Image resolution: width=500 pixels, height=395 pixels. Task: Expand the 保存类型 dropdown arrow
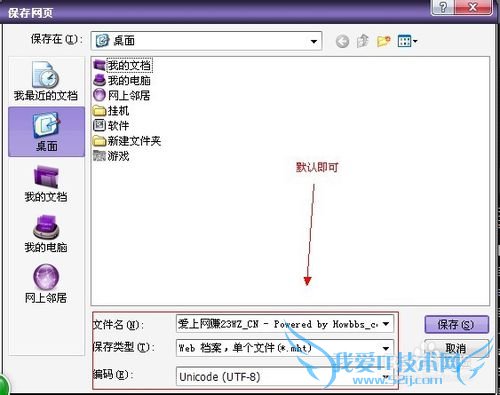pos(386,348)
